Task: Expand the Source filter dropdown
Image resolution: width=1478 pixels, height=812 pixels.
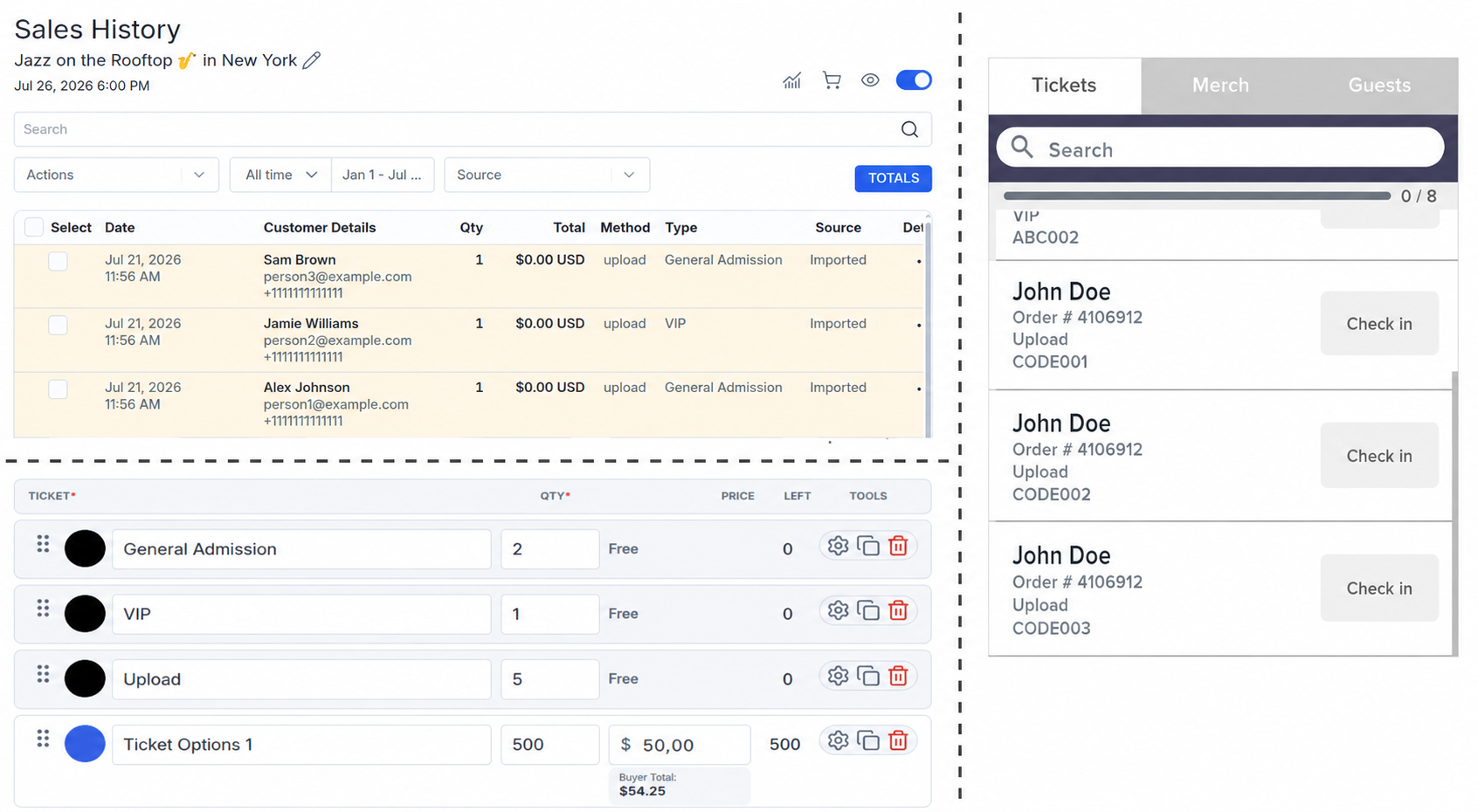Action: click(547, 175)
